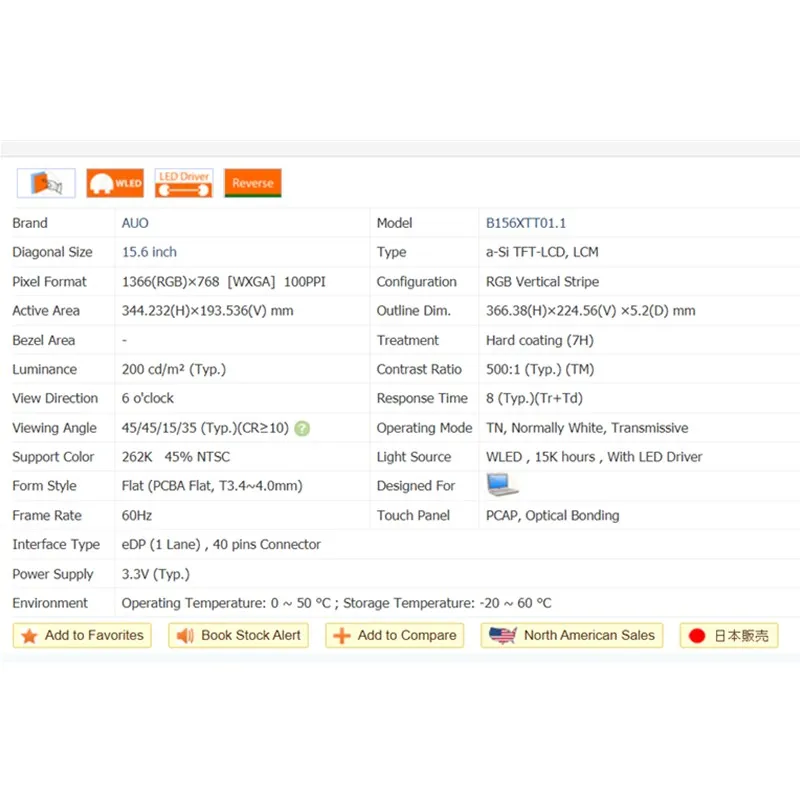The image size is (800, 800).
Task: Select the luminance value 200 cd/m²
Action: pos(153,369)
